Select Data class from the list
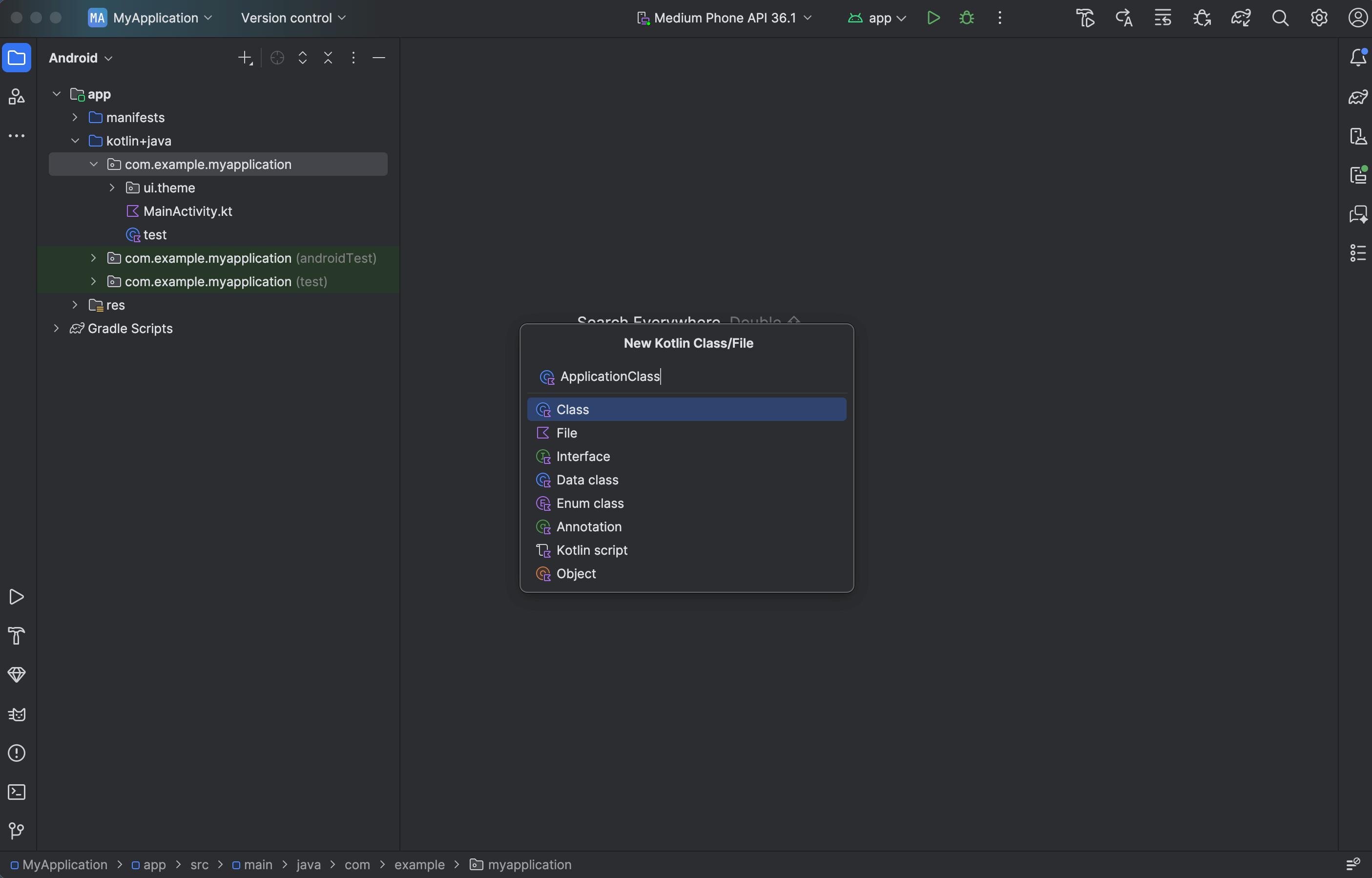Image resolution: width=1372 pixels, height=878 pixels. pyautogui.click(x=587, y=480)
